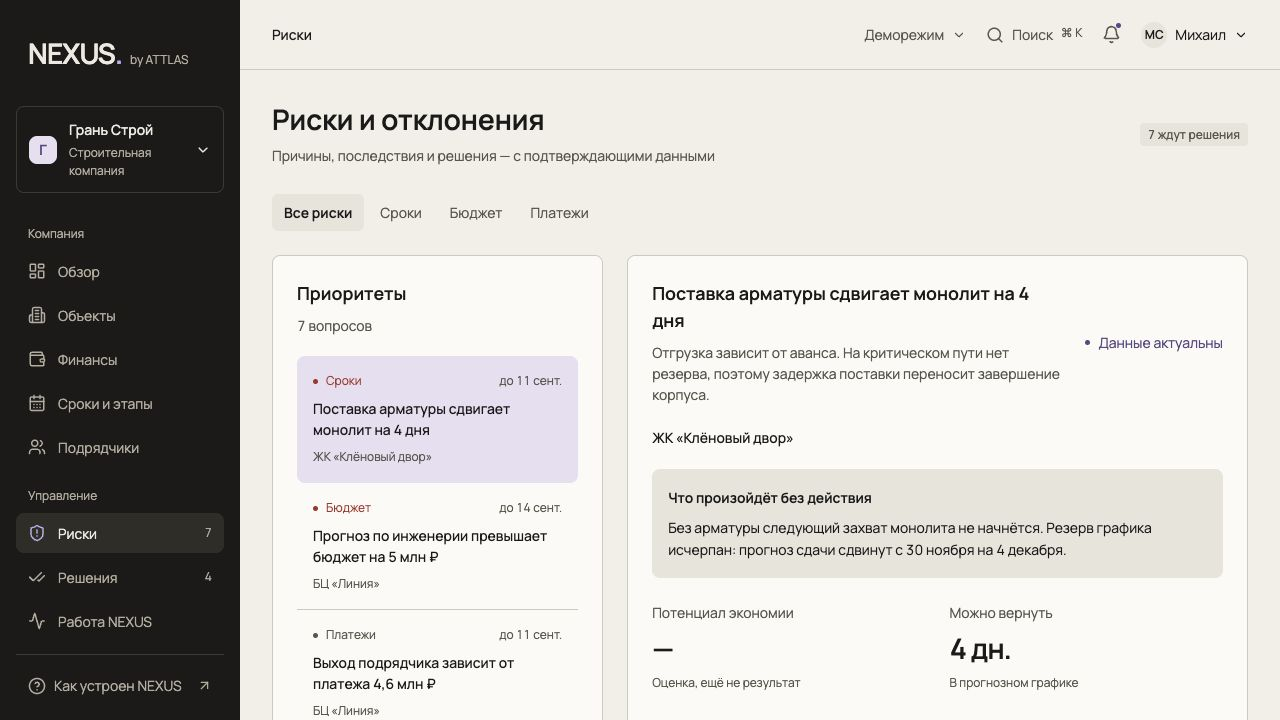This screenshot has height=720, width=1280.
Task: Switch to the Бюджет tab
Action: point(476,213)
